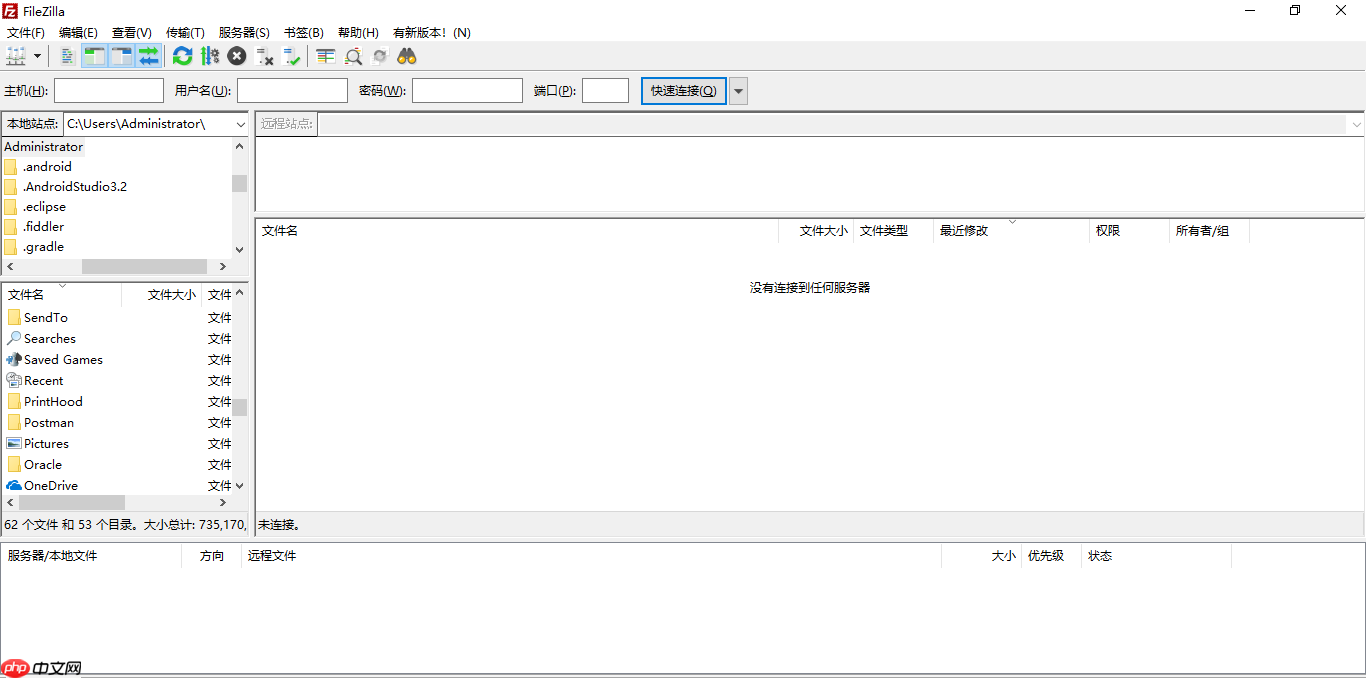Screen dimensions: 1366x678
Task: Enable directory comparison
Action: [324, 56]
